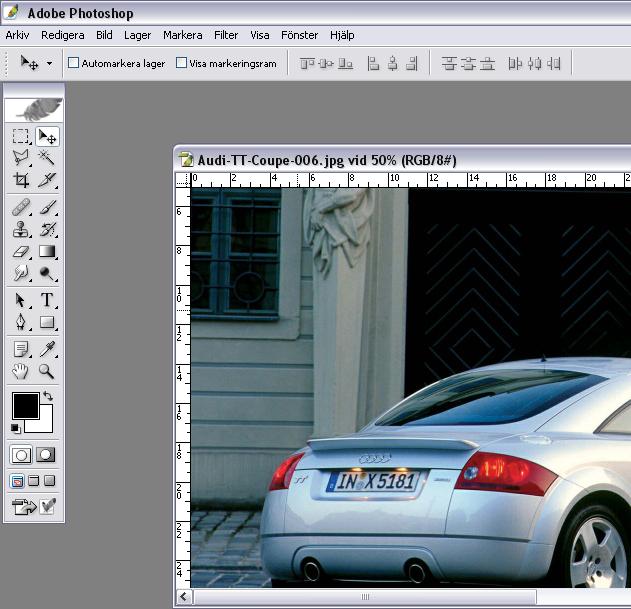
Task: Open the Redigera menu
Action: pyautogui.click(x=63, y=35)
